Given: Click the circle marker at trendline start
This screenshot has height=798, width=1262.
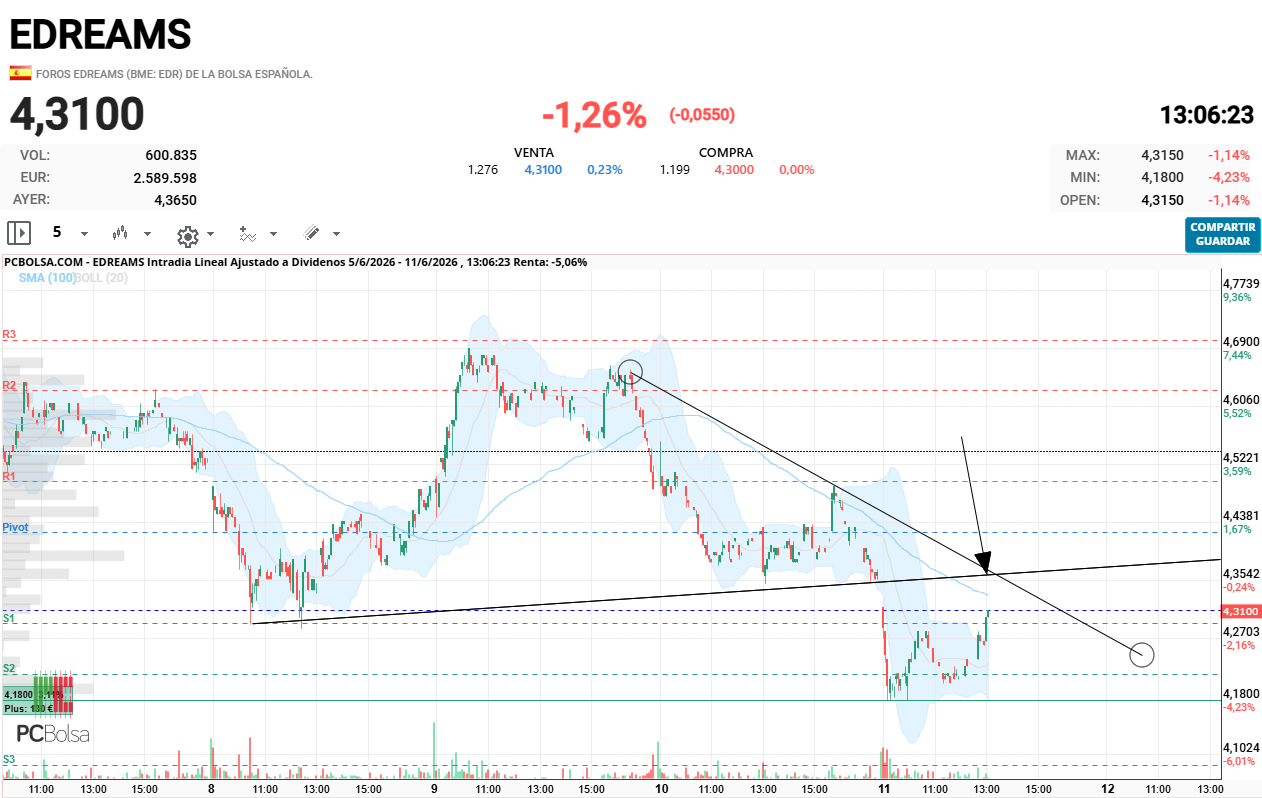Looking at the screenshot, I should (x=630, y=371).
